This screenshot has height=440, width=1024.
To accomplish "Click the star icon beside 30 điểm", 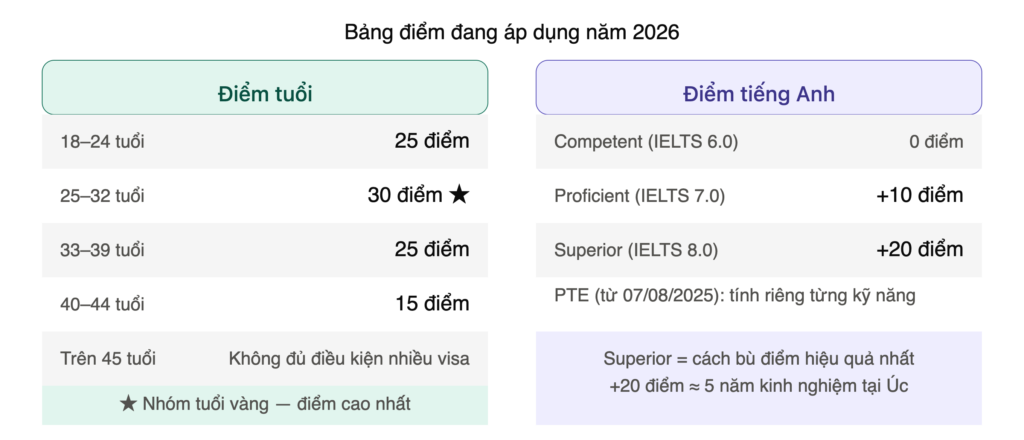I will (x=460, y=195).
